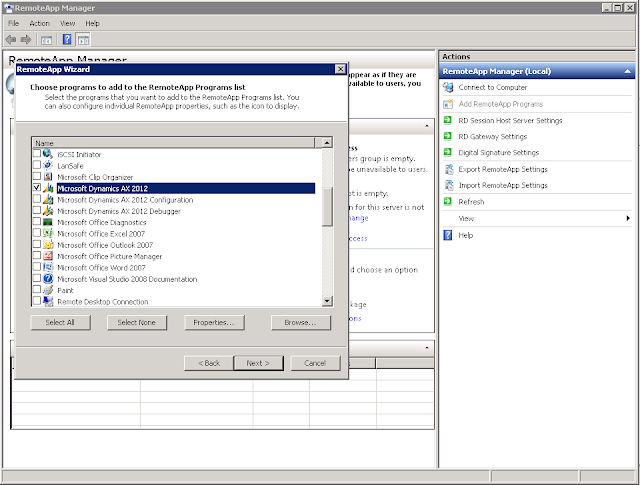Viewport: 640px width, 485px height.
Task: Click the Show/Hide Console Tree toolbar icon
Action: [x=46, y=40]
